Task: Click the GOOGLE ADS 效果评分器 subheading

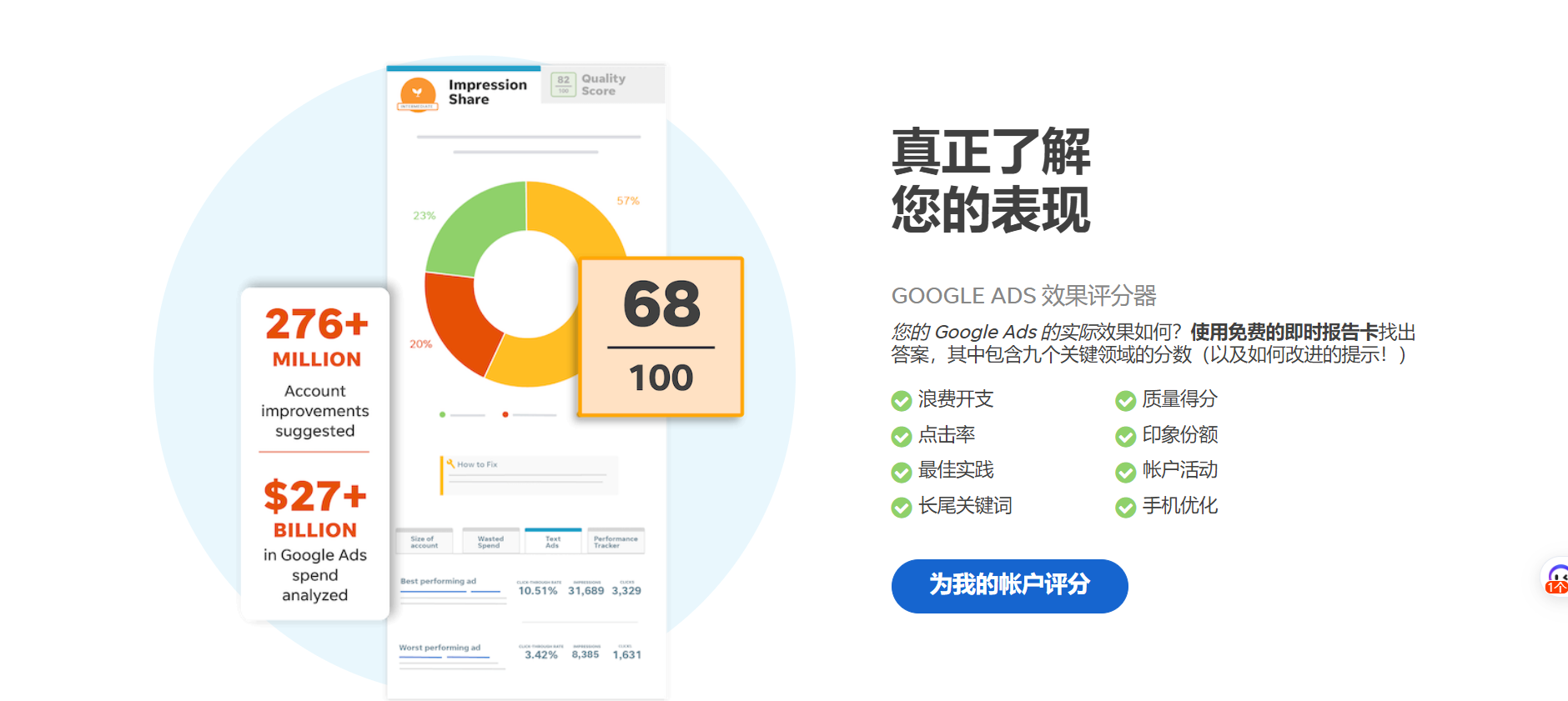Action: (1024, 296)
